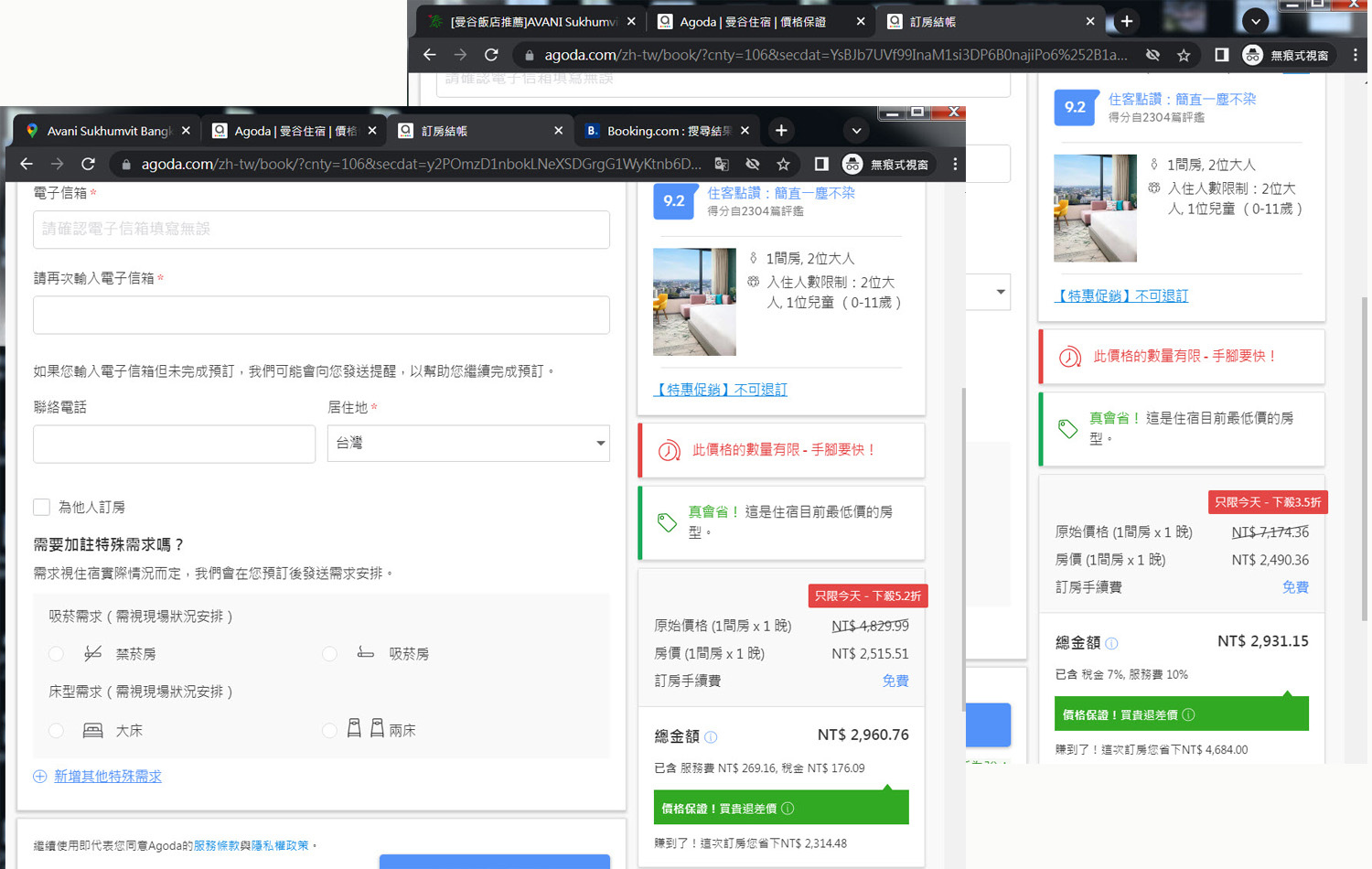Switch to 曼谷飯店推薦 AVANI tab in rear window

tap(533, 21)
